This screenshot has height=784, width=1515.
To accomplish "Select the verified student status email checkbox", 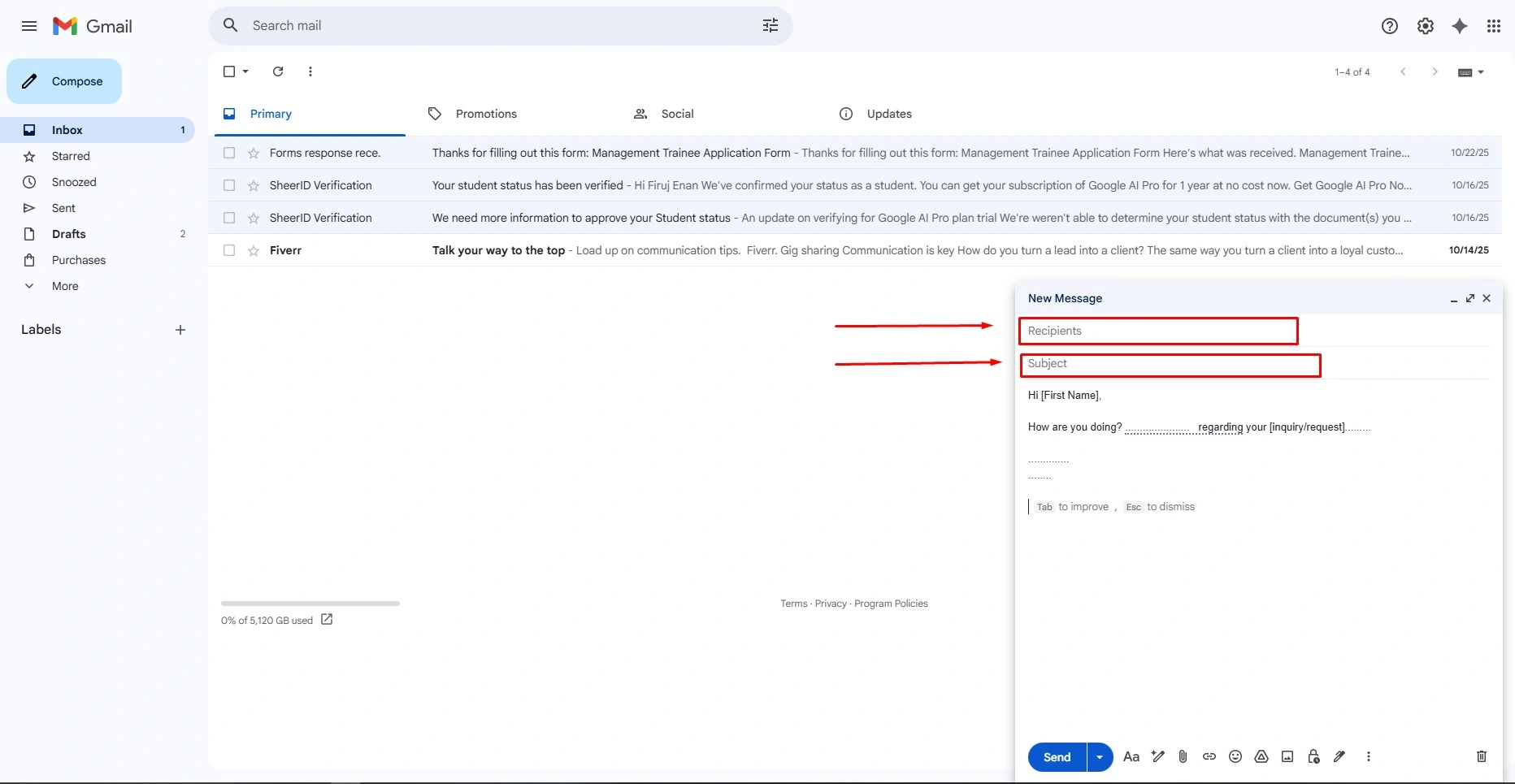I will 229,185.
